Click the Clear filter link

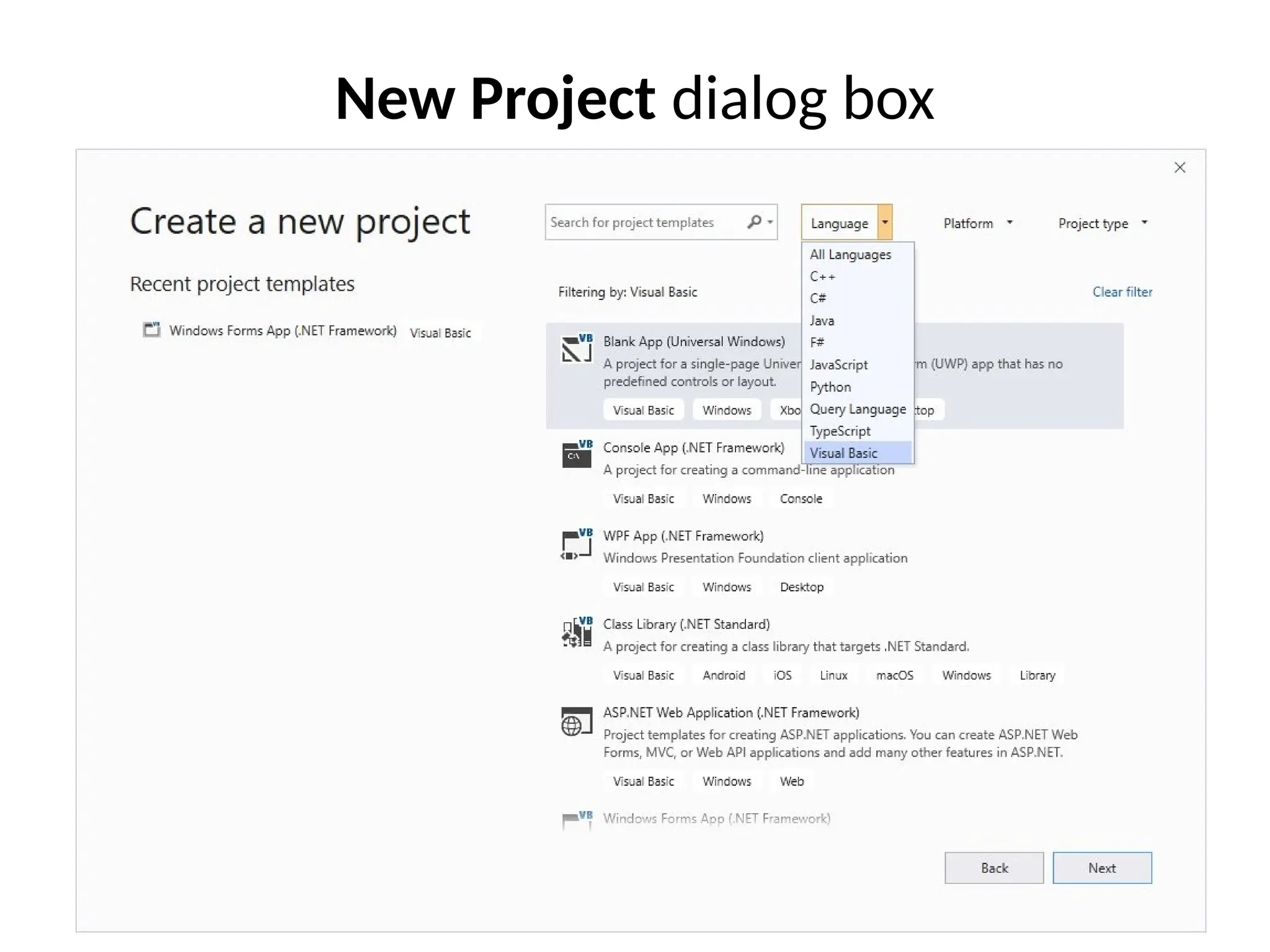click(1122, 292)
